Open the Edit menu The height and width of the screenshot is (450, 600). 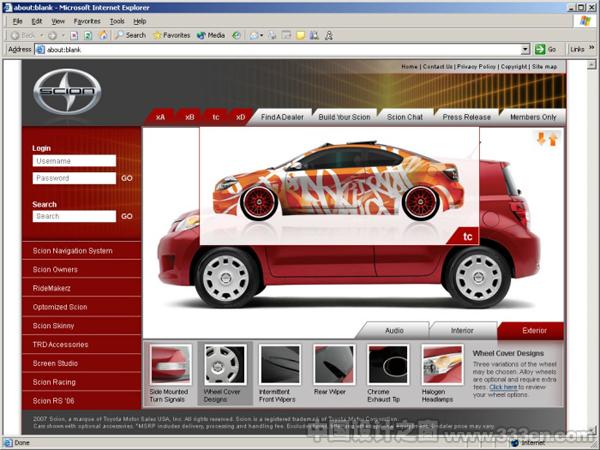pos(37,21)
